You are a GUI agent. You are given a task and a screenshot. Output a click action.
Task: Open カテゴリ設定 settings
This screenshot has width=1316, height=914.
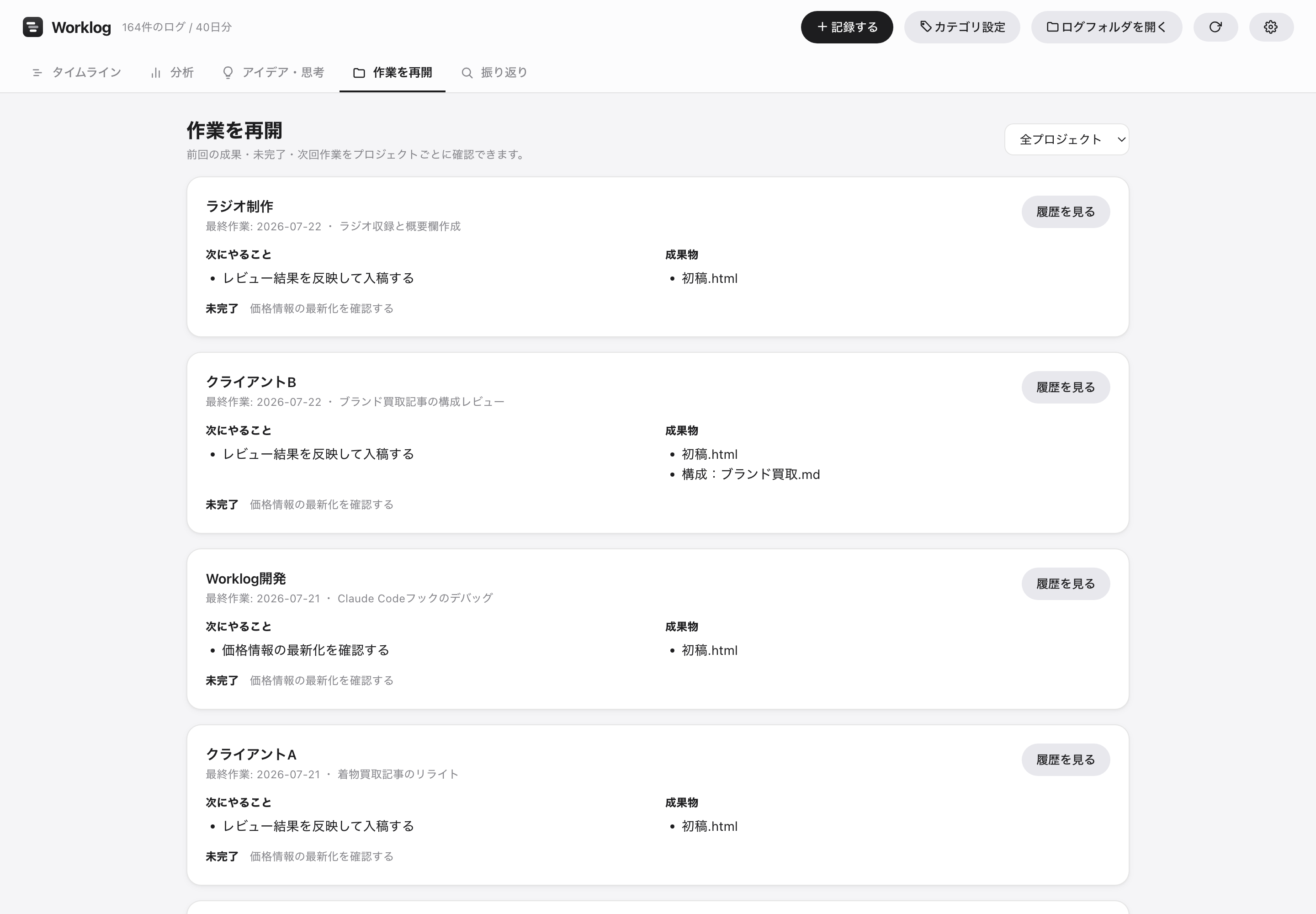tap(962, 27)
